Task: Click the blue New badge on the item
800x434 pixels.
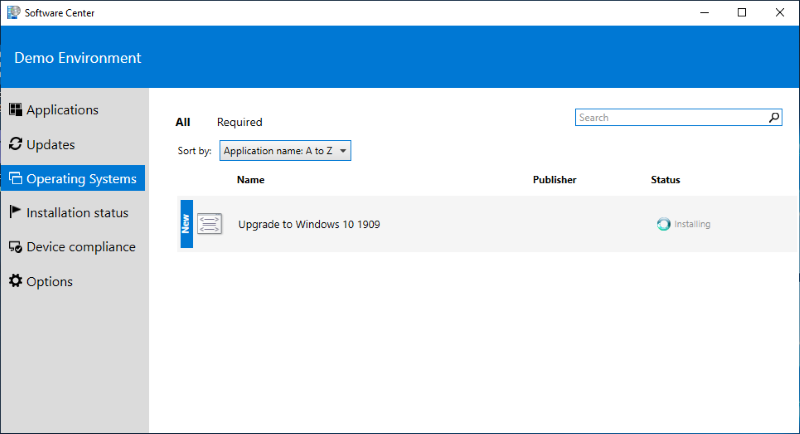Action: pos(185,224)
